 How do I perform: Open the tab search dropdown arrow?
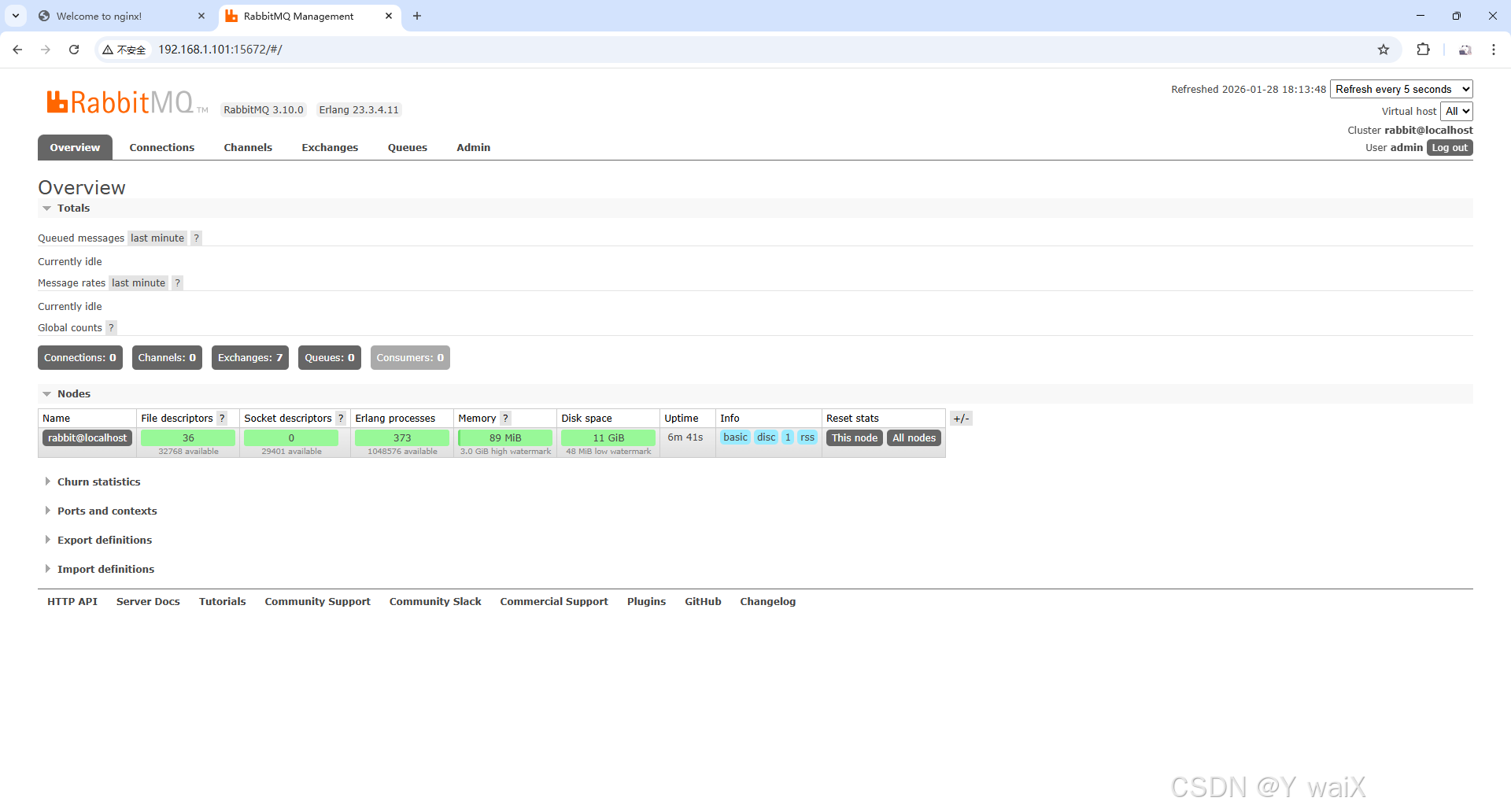(16, 16)
